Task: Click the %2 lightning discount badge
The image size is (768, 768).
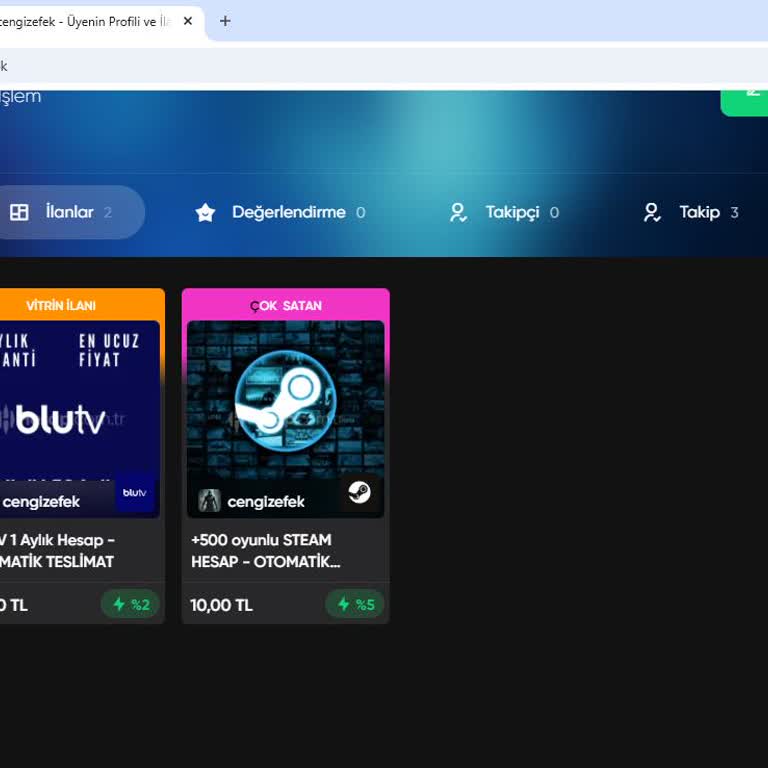Action: point(131,604)
